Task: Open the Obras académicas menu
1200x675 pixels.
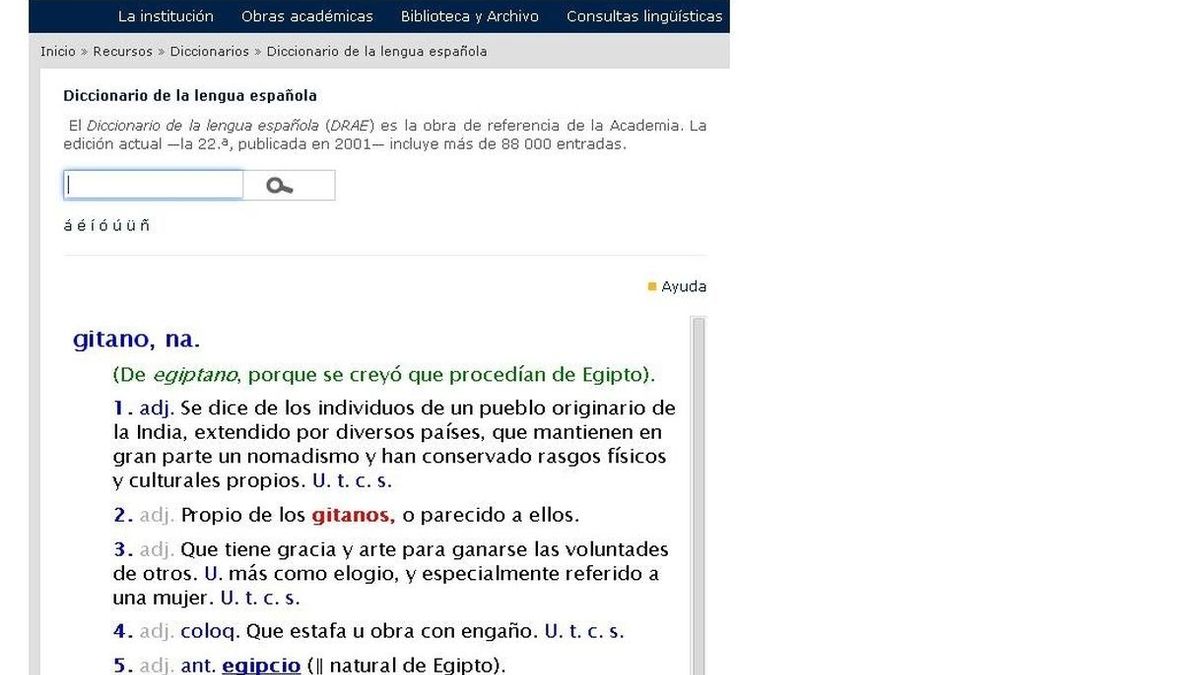Action: 307,16
